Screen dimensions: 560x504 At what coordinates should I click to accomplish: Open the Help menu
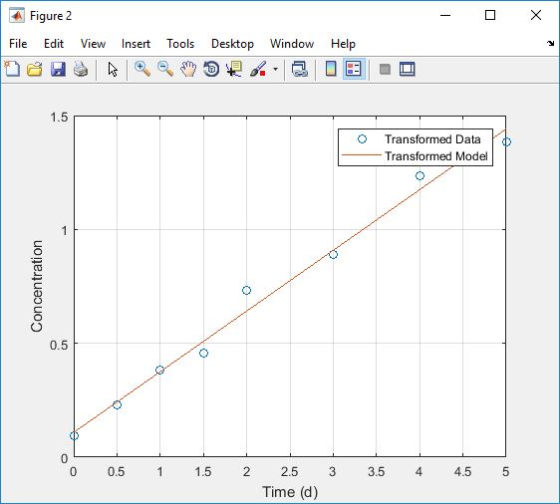pyautogui.click(x=343, y=44)
